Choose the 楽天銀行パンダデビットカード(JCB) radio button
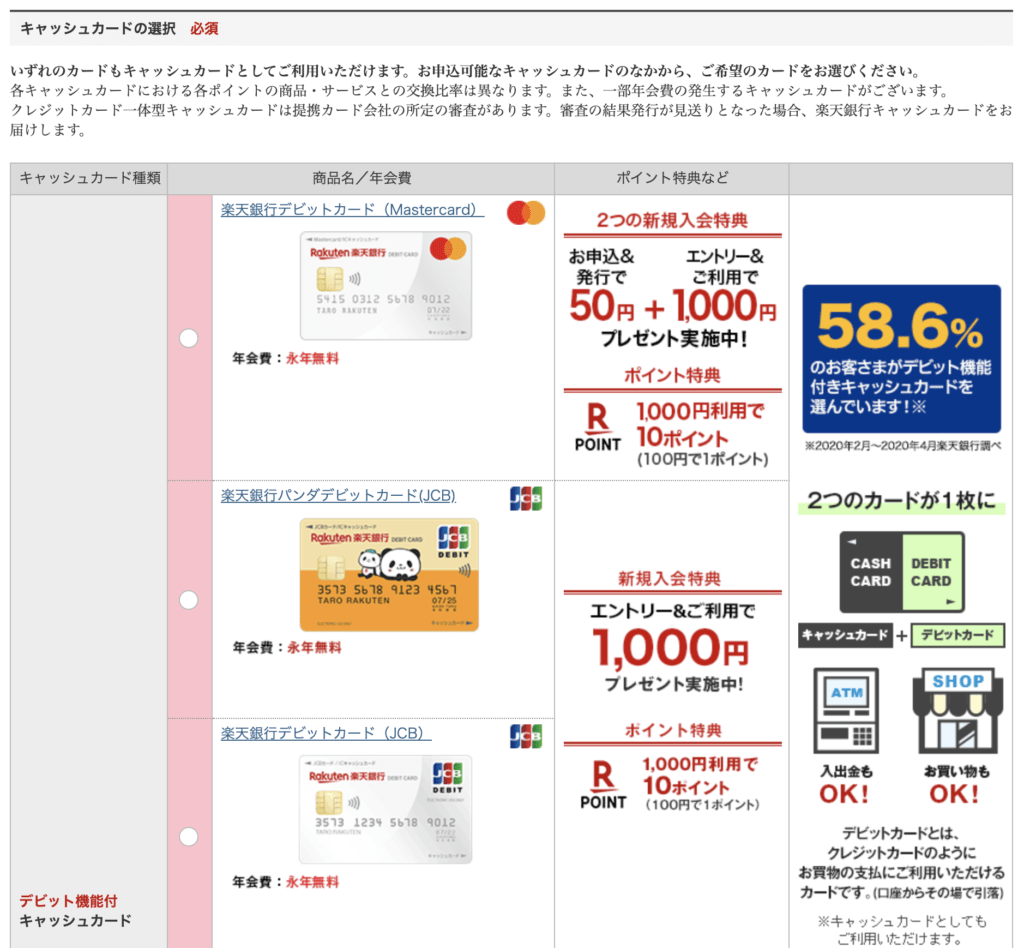Image resolution: width=1024 pixels, height=948 pixels. pyautogui.click(x=189, y=600)
